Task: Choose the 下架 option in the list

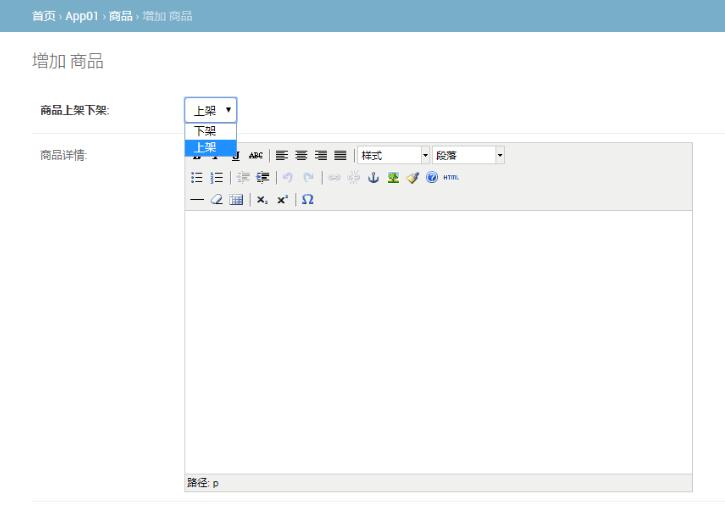Action: pyautogui.click(x=210, y=131)
